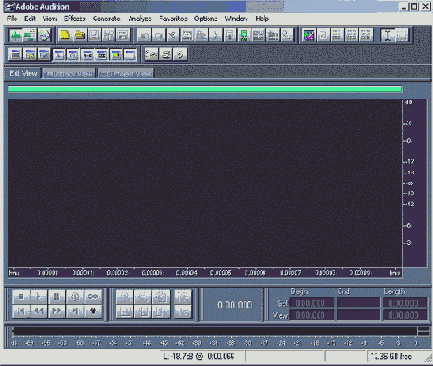Click the GB free status bar entry

pos(392,357)
